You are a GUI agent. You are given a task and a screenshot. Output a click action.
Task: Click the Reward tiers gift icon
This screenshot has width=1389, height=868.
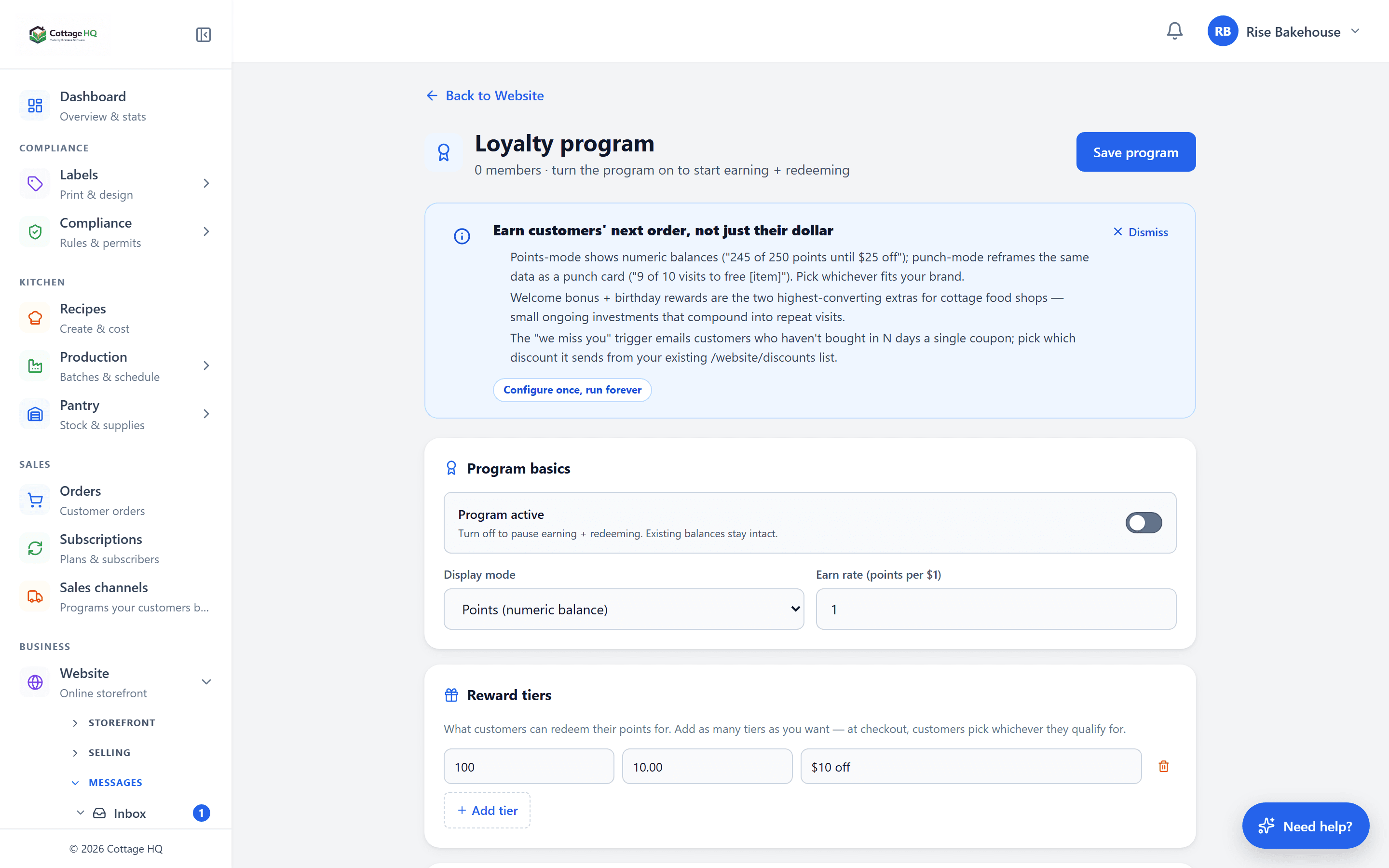tap(451, 695)
